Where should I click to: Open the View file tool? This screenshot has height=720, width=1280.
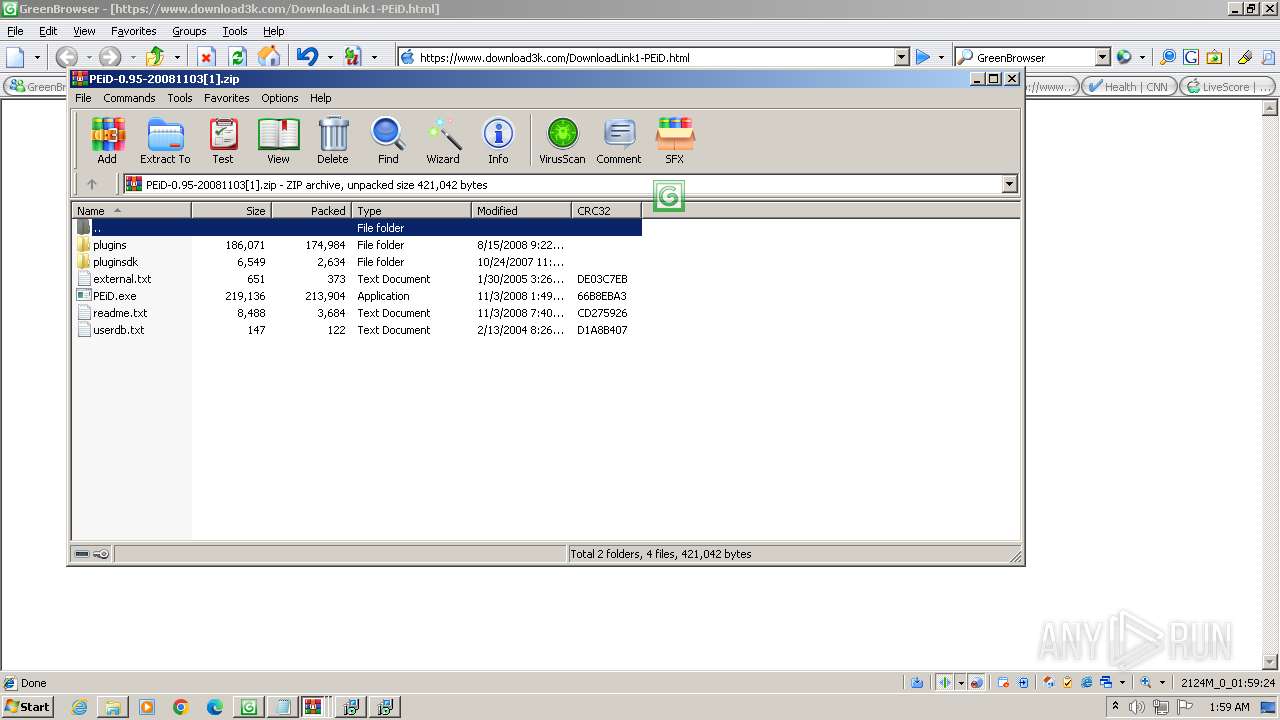pos(278,140)
